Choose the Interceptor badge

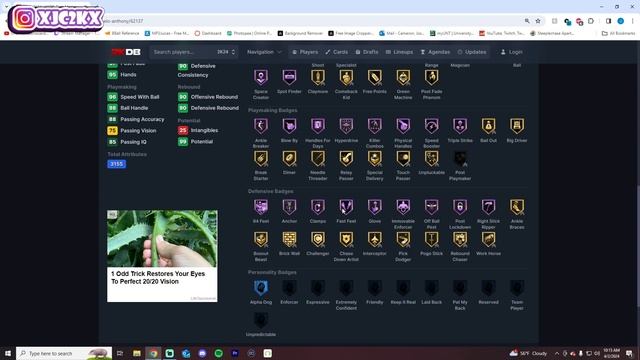pos(375,240)
